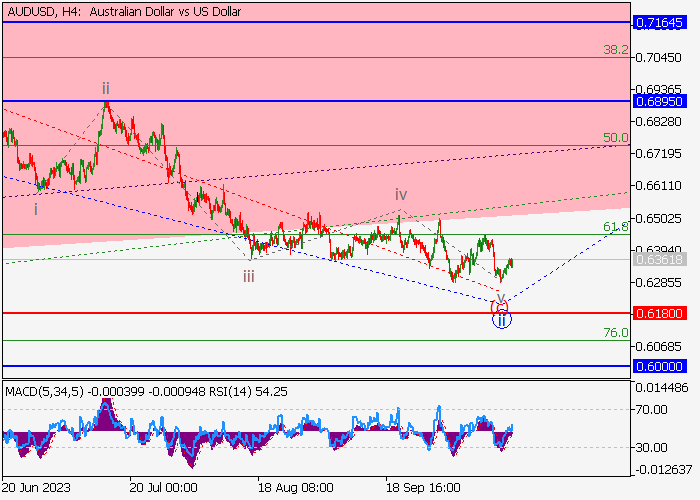Click the wave ii label at the peak
This screenshot has width=700, height=500.
coord(105,88)
